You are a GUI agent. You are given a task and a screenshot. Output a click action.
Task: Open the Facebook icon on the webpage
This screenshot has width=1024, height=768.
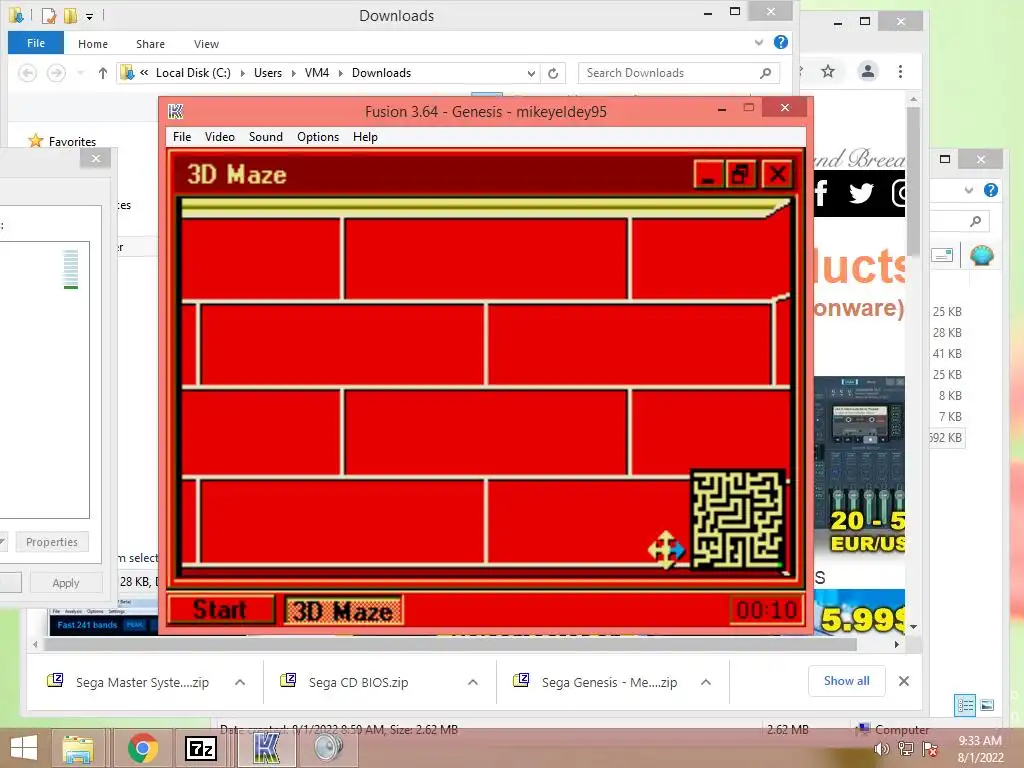point(822,193)
